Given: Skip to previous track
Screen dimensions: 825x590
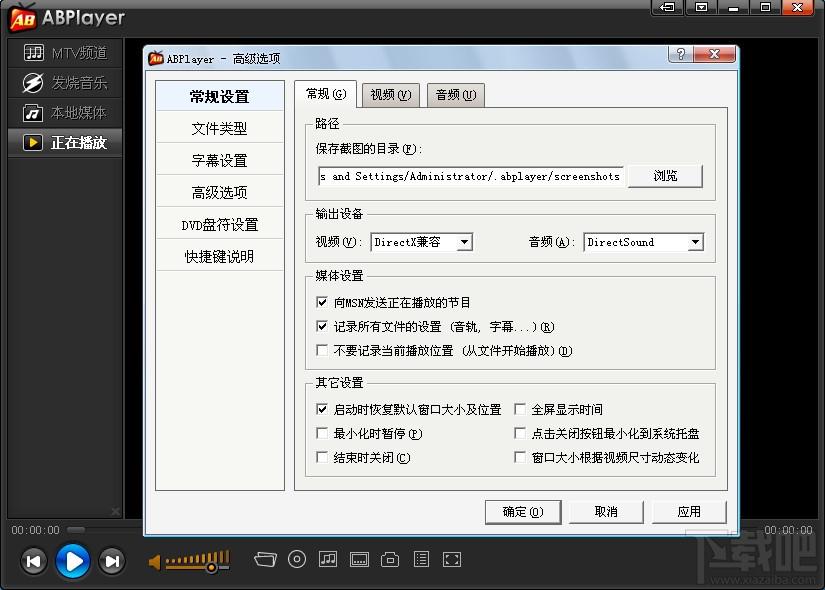Looking at the screenshot, I should tap(33, 561).
